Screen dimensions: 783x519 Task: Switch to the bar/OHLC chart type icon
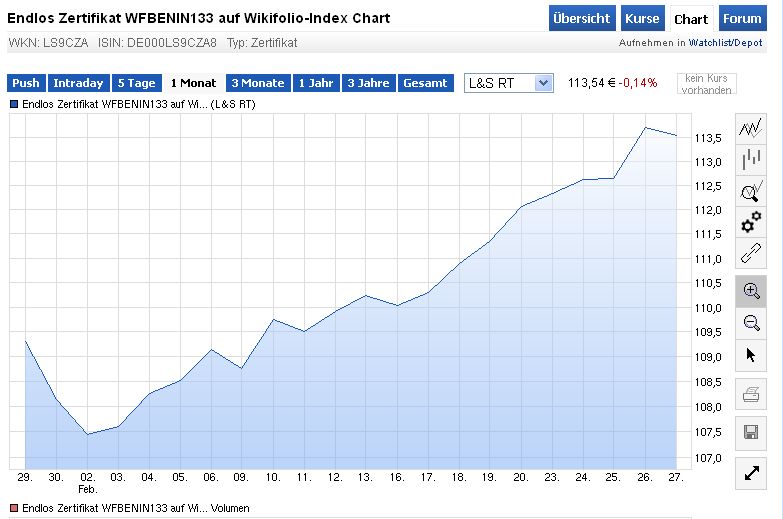tap(751, 160)
